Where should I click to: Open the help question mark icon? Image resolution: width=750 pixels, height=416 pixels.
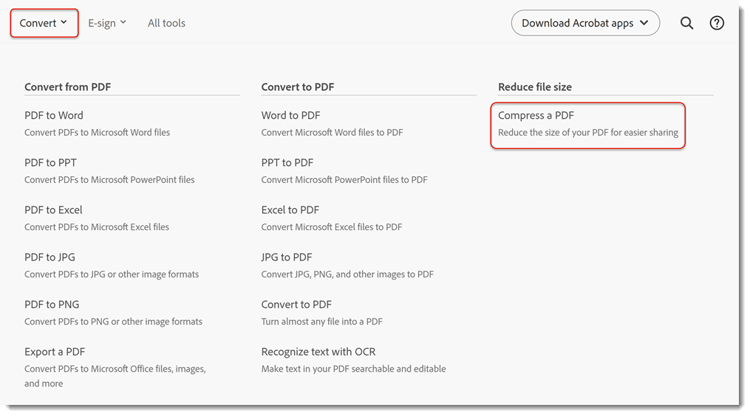tap(717, 23)
